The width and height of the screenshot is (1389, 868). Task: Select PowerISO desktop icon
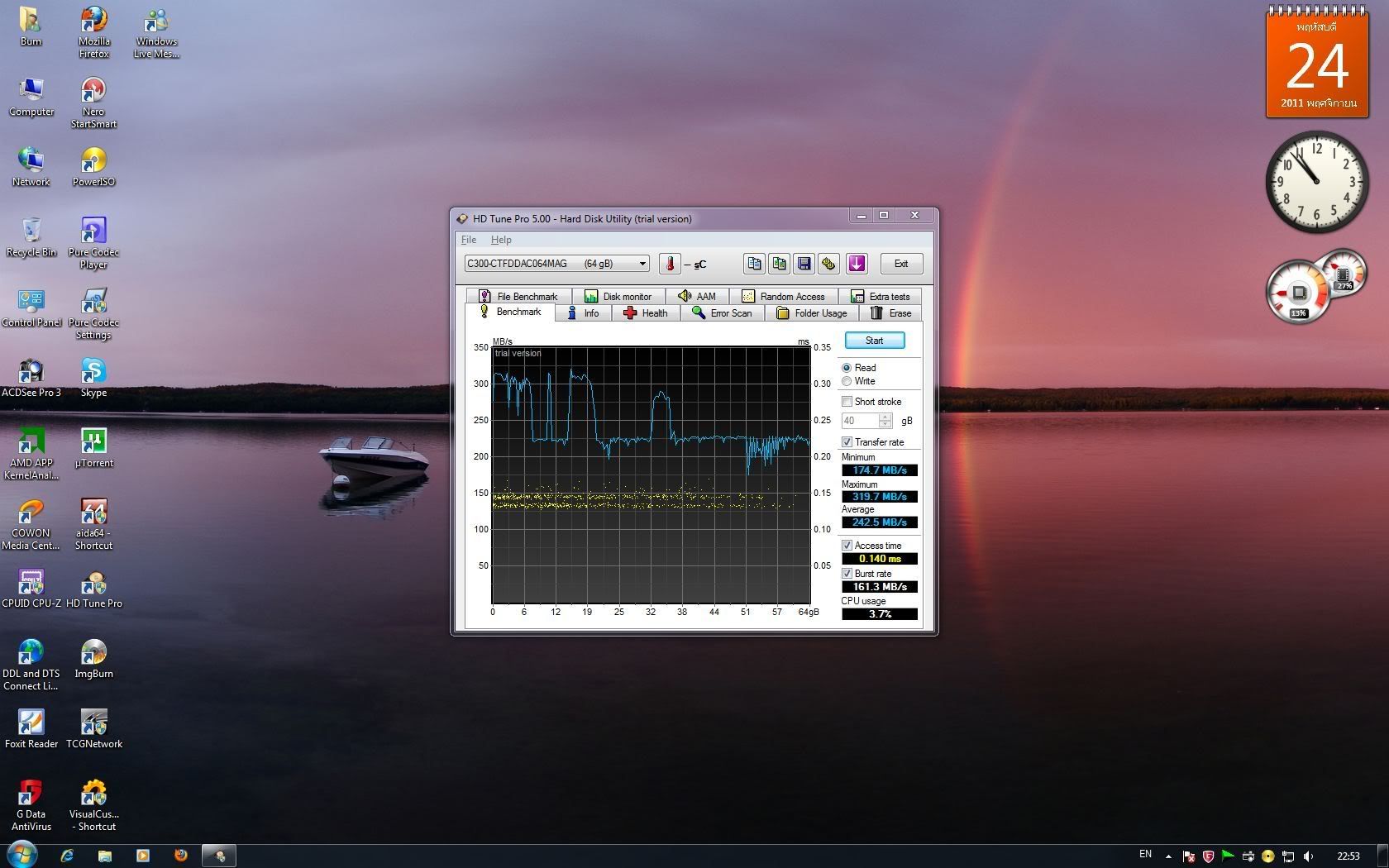point(93,167)
